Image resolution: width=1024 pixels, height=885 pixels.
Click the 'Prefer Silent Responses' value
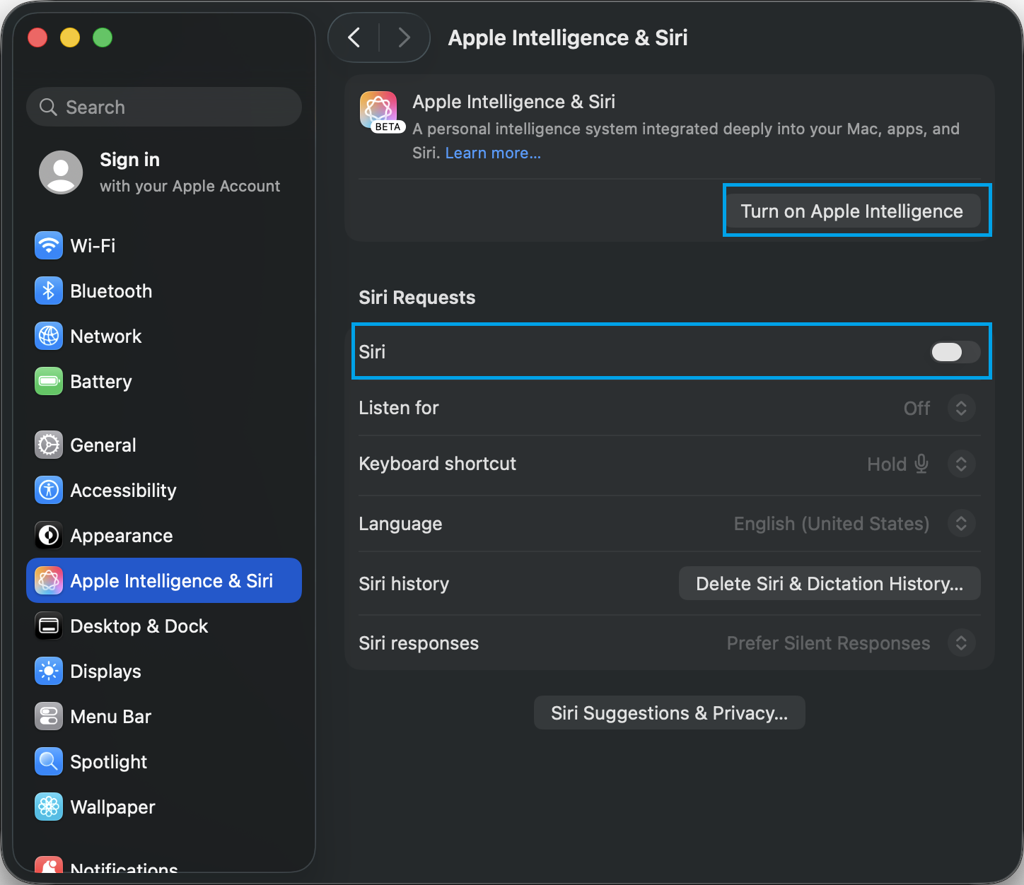tap(828, 643)
